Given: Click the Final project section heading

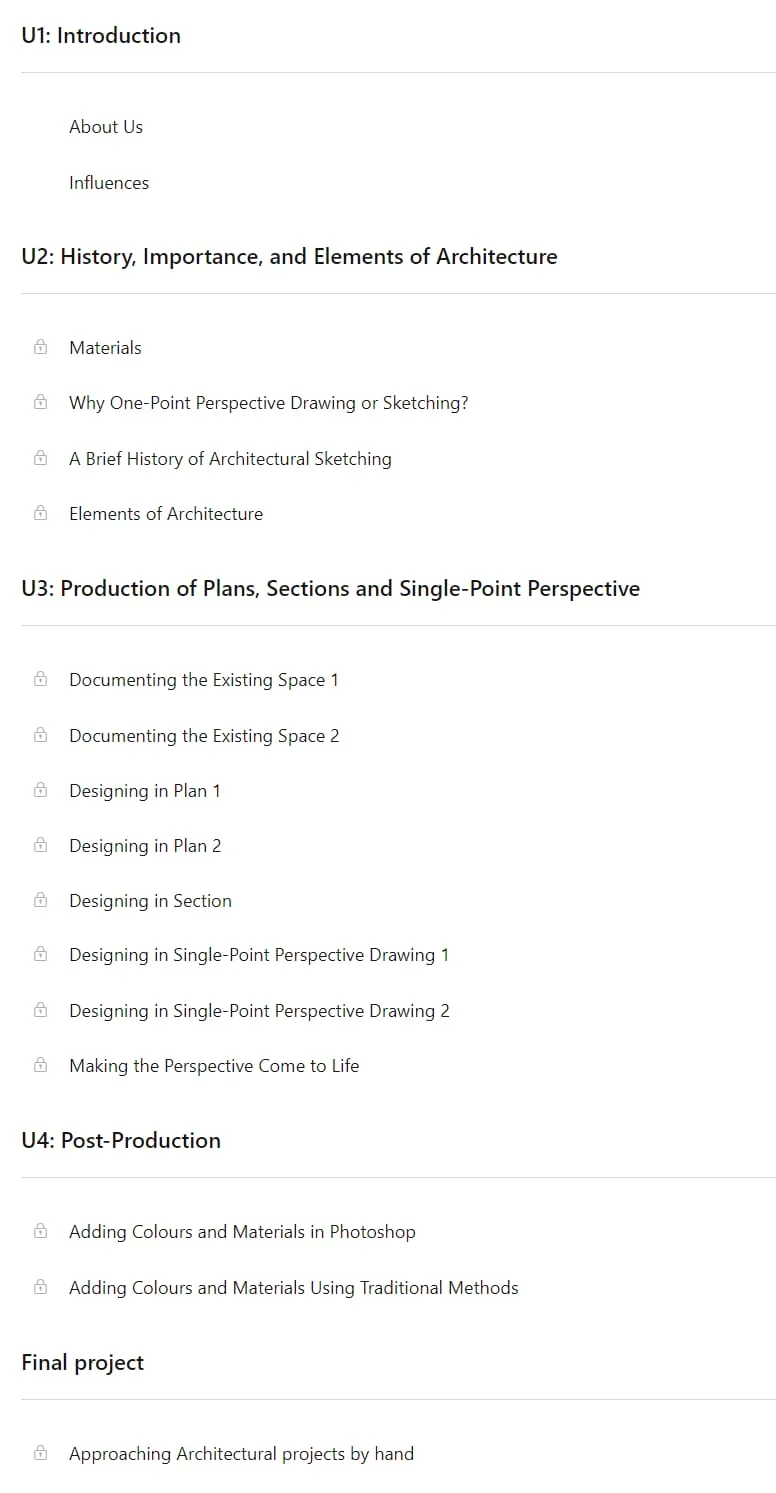Looking at the screenshot, I should (x=83, y=1363).
